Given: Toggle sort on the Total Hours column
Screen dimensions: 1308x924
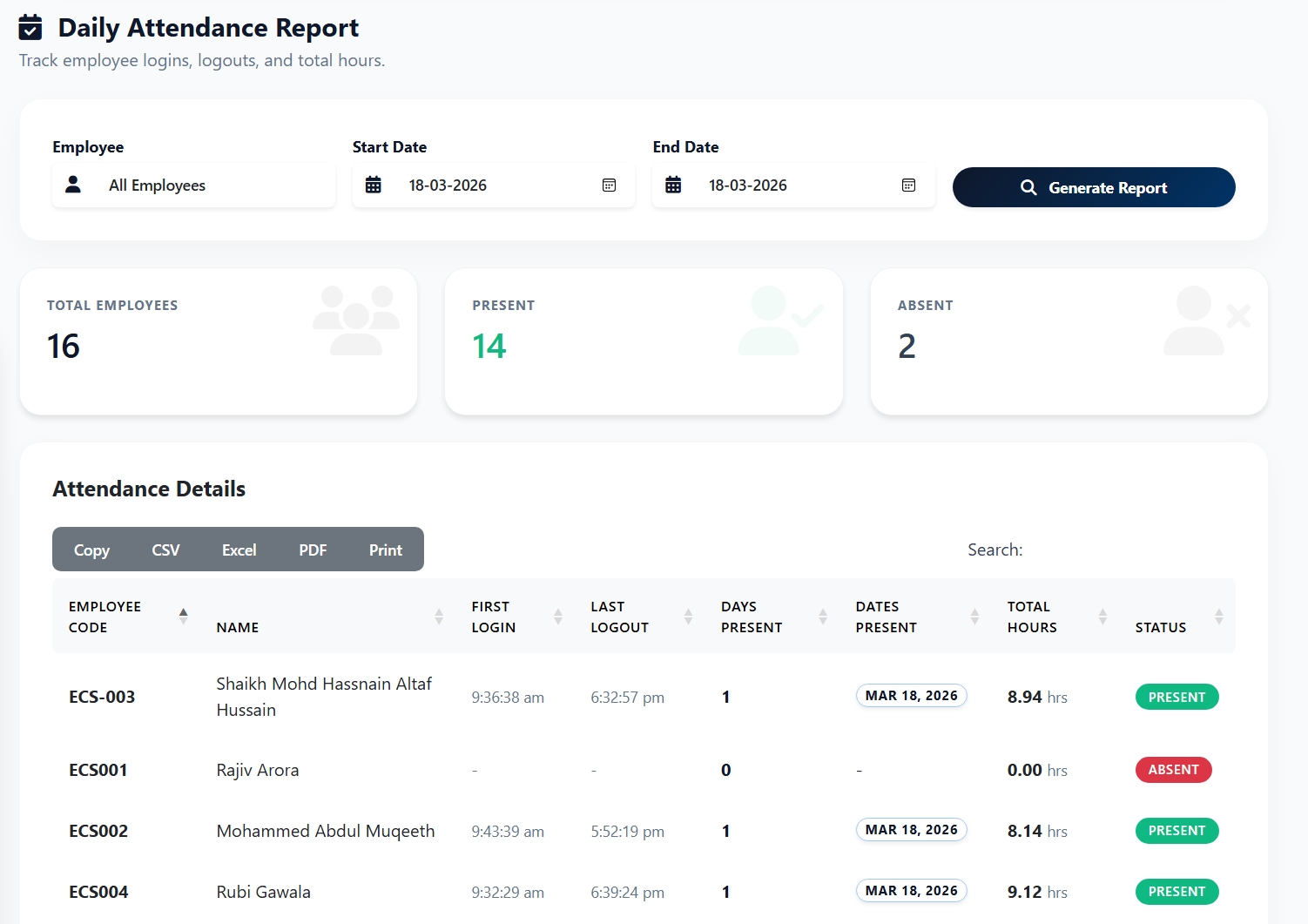Looking at the screenshot, I should click(1102, 615).
